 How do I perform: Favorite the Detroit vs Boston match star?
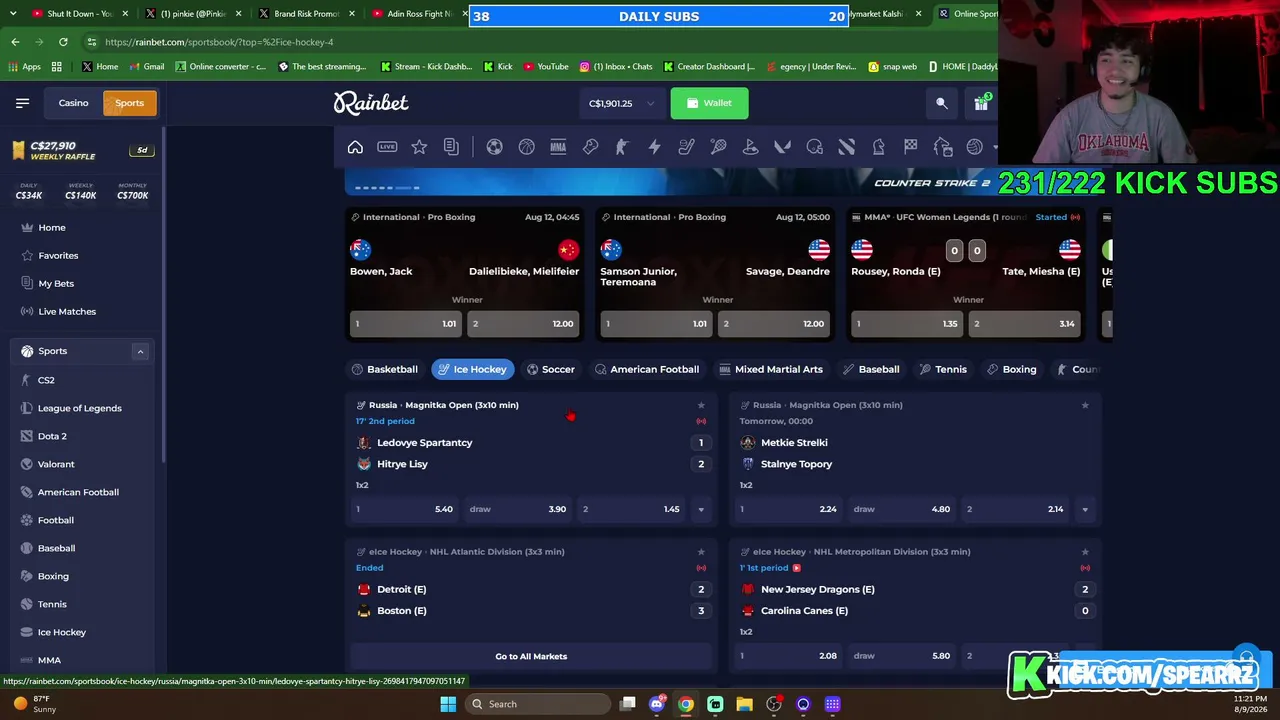[701, 552]
